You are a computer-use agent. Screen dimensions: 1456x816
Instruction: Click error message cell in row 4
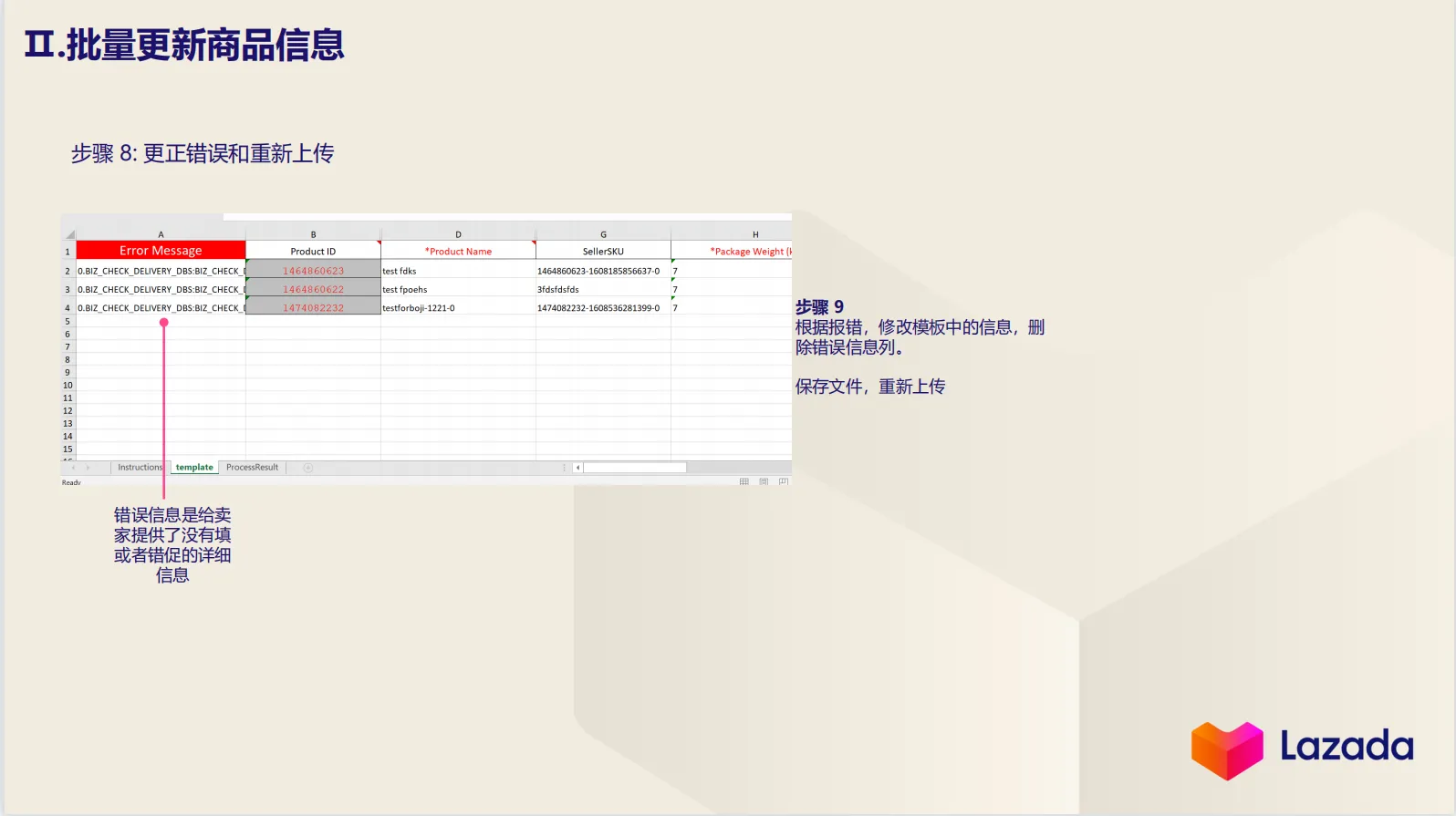pos(161,306)
